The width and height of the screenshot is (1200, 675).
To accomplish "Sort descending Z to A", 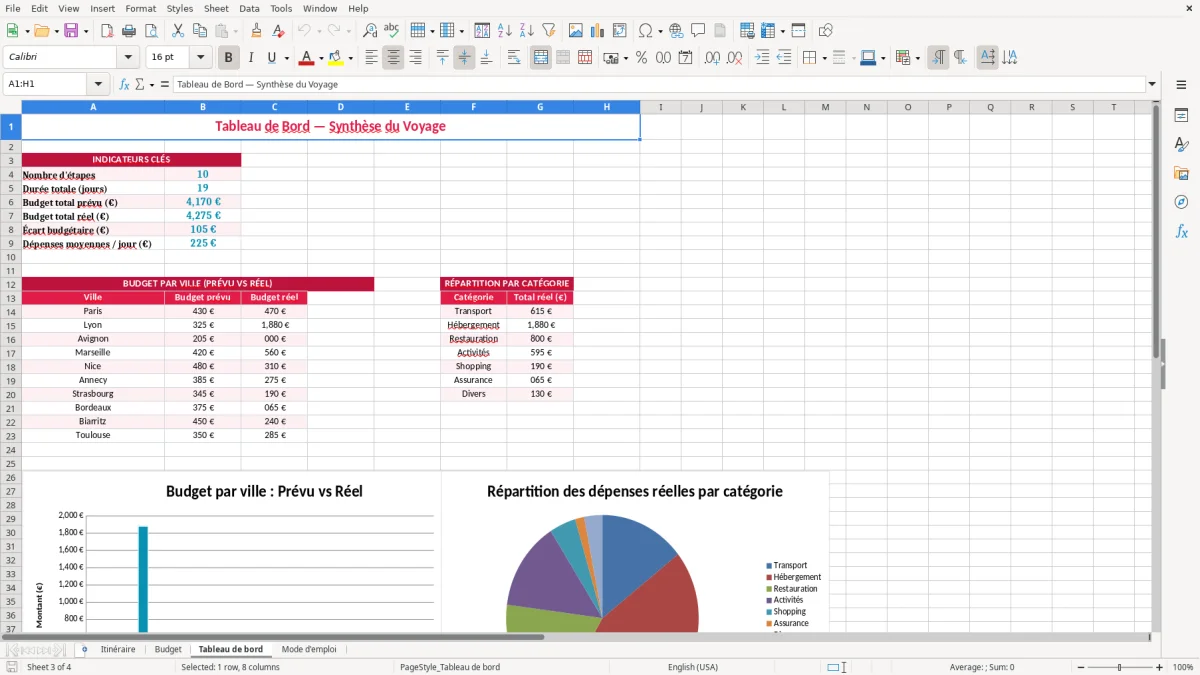I will click(527, 31).
